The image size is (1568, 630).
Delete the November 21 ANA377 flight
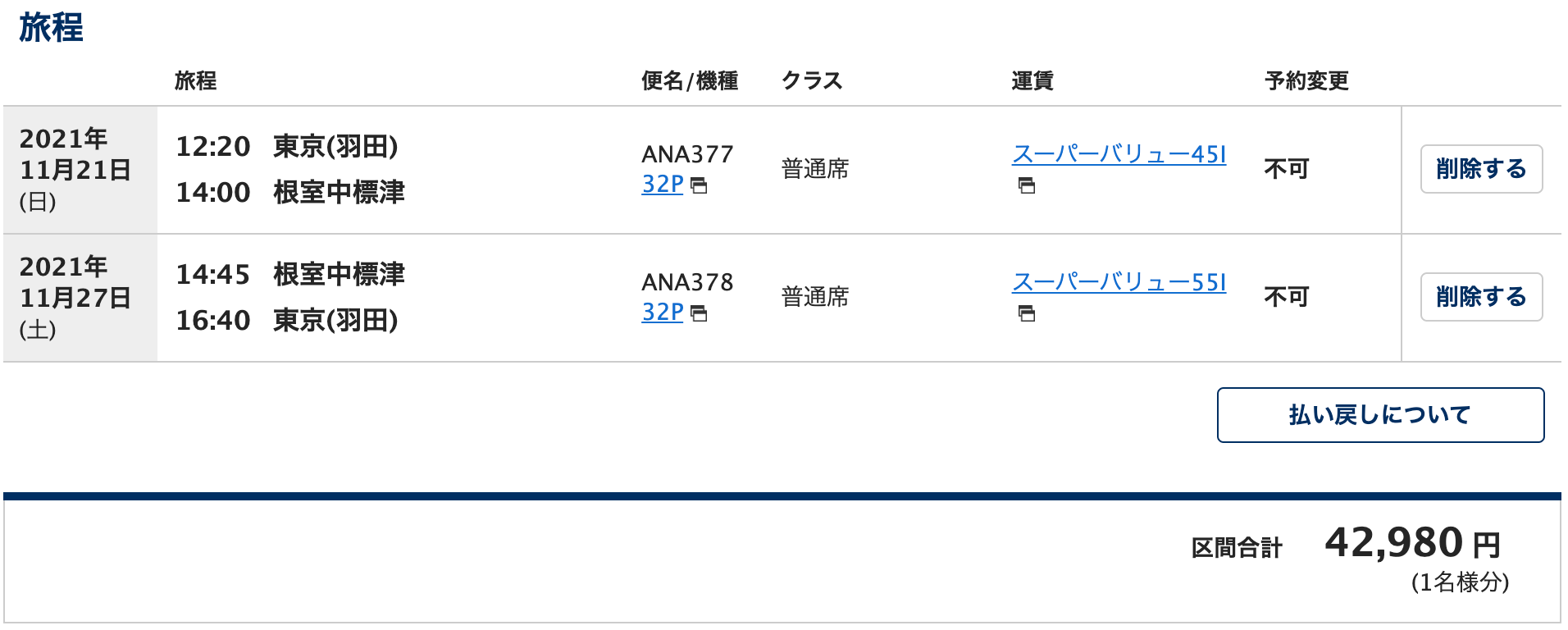coord(1480,169)
